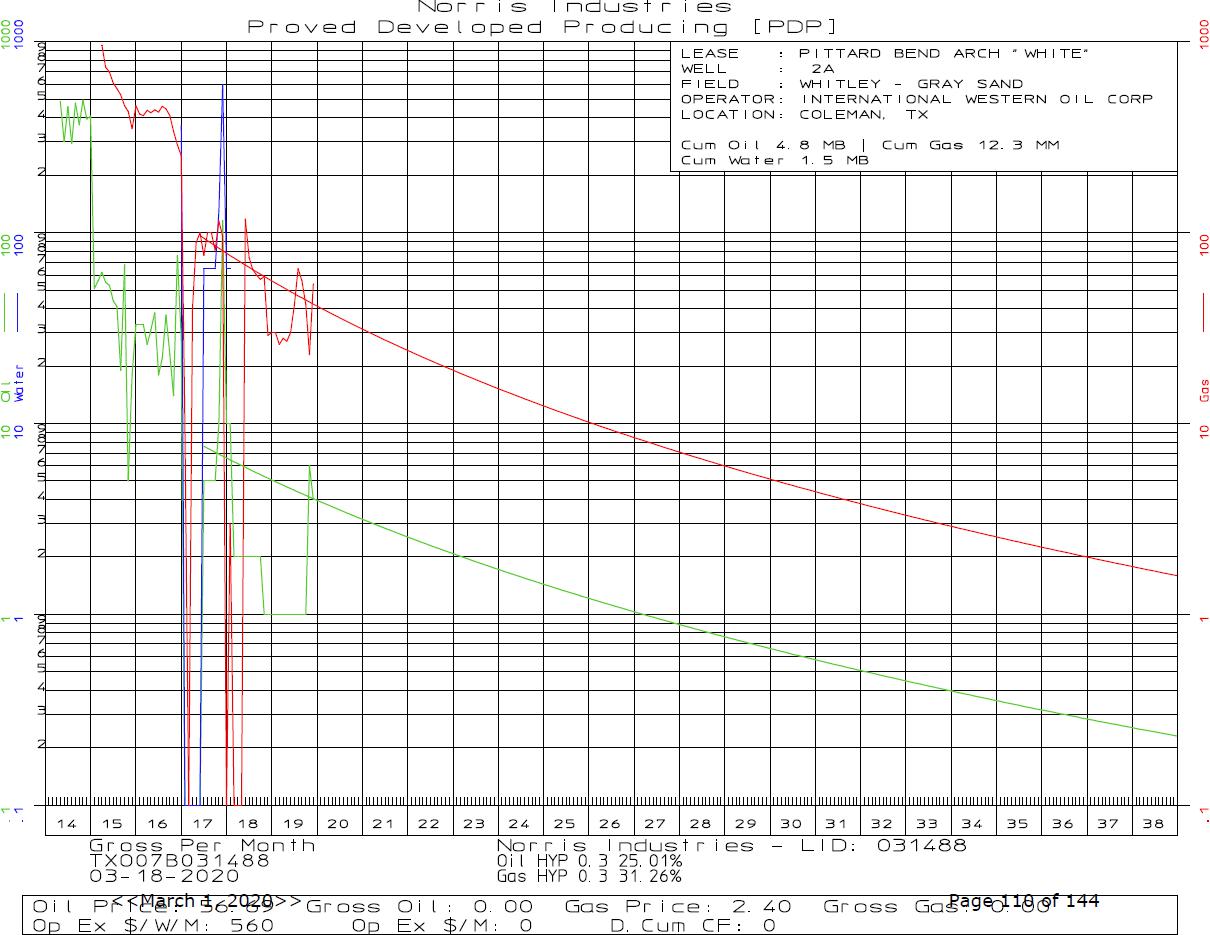This screenshot has width=1210, height=935.
Task: Click the year 27 axis label
Action: (655, 824)
